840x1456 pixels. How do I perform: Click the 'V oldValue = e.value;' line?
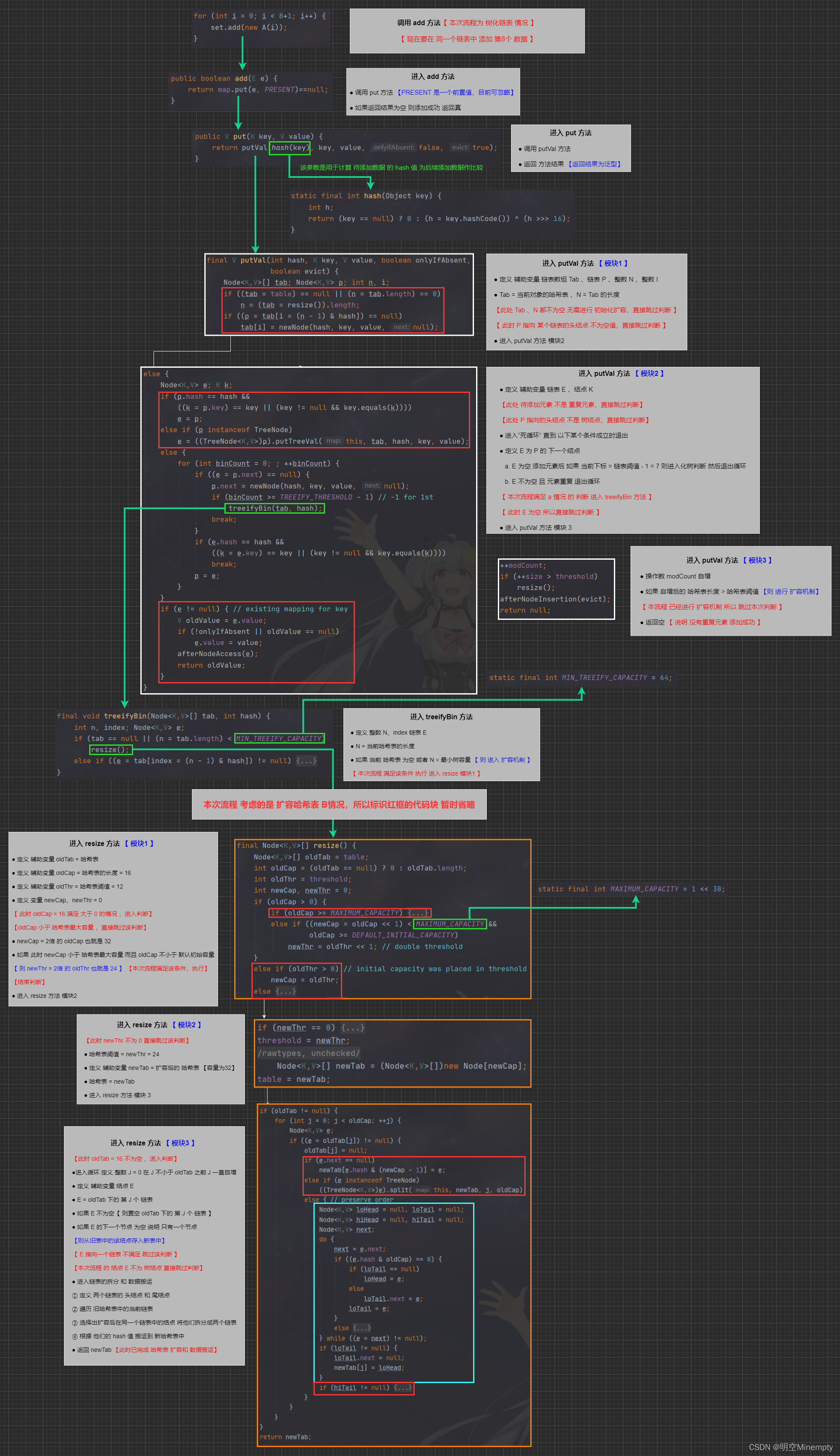click(x=221, y=621)
